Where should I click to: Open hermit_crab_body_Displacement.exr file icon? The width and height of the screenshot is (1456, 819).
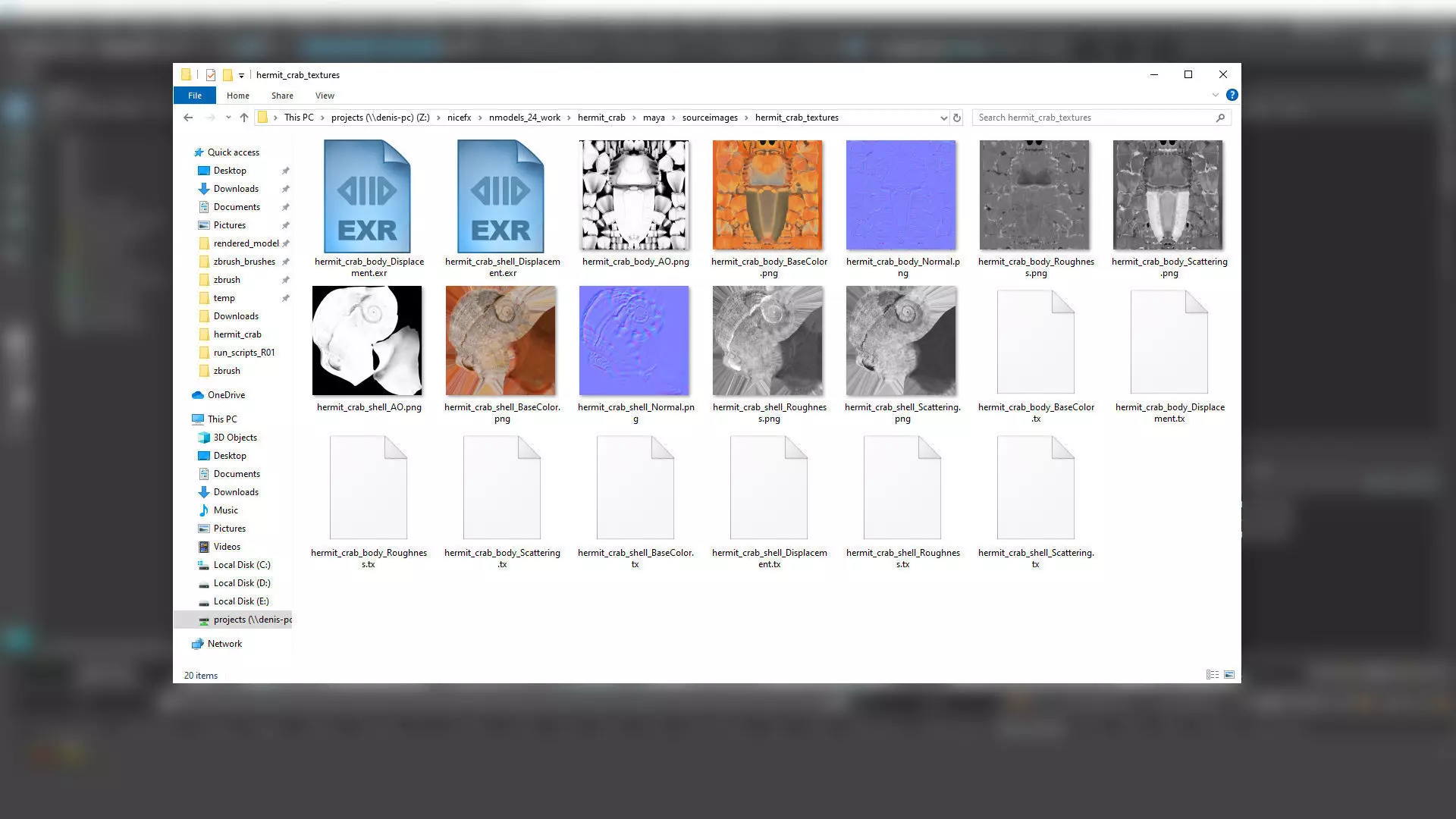367,196
